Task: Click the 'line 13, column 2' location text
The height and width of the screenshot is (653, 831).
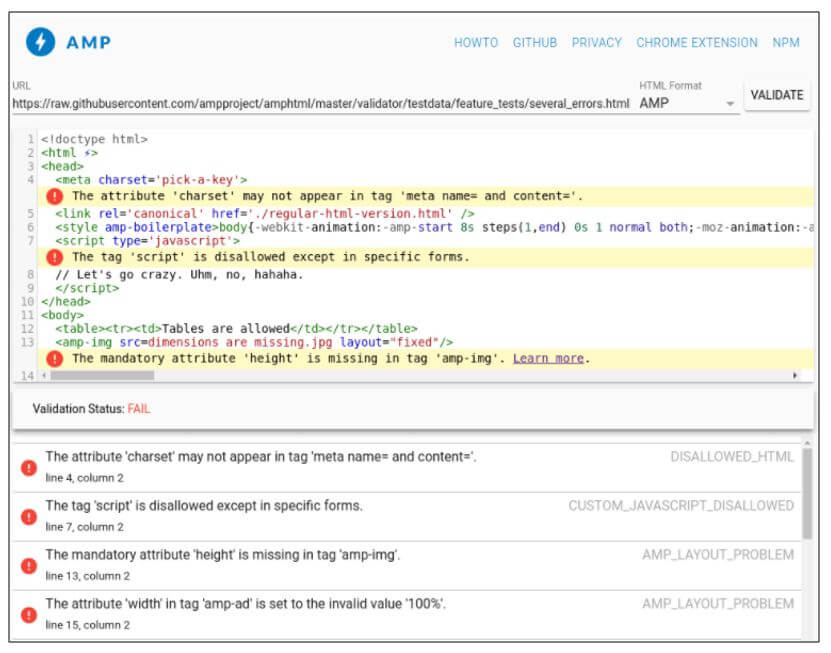Action: click(87, 576)
